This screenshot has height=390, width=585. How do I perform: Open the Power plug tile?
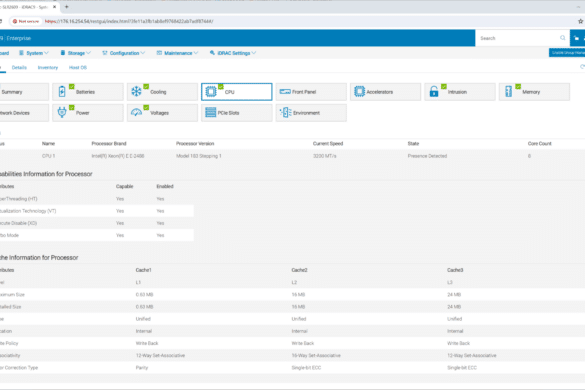coord(88,113)
